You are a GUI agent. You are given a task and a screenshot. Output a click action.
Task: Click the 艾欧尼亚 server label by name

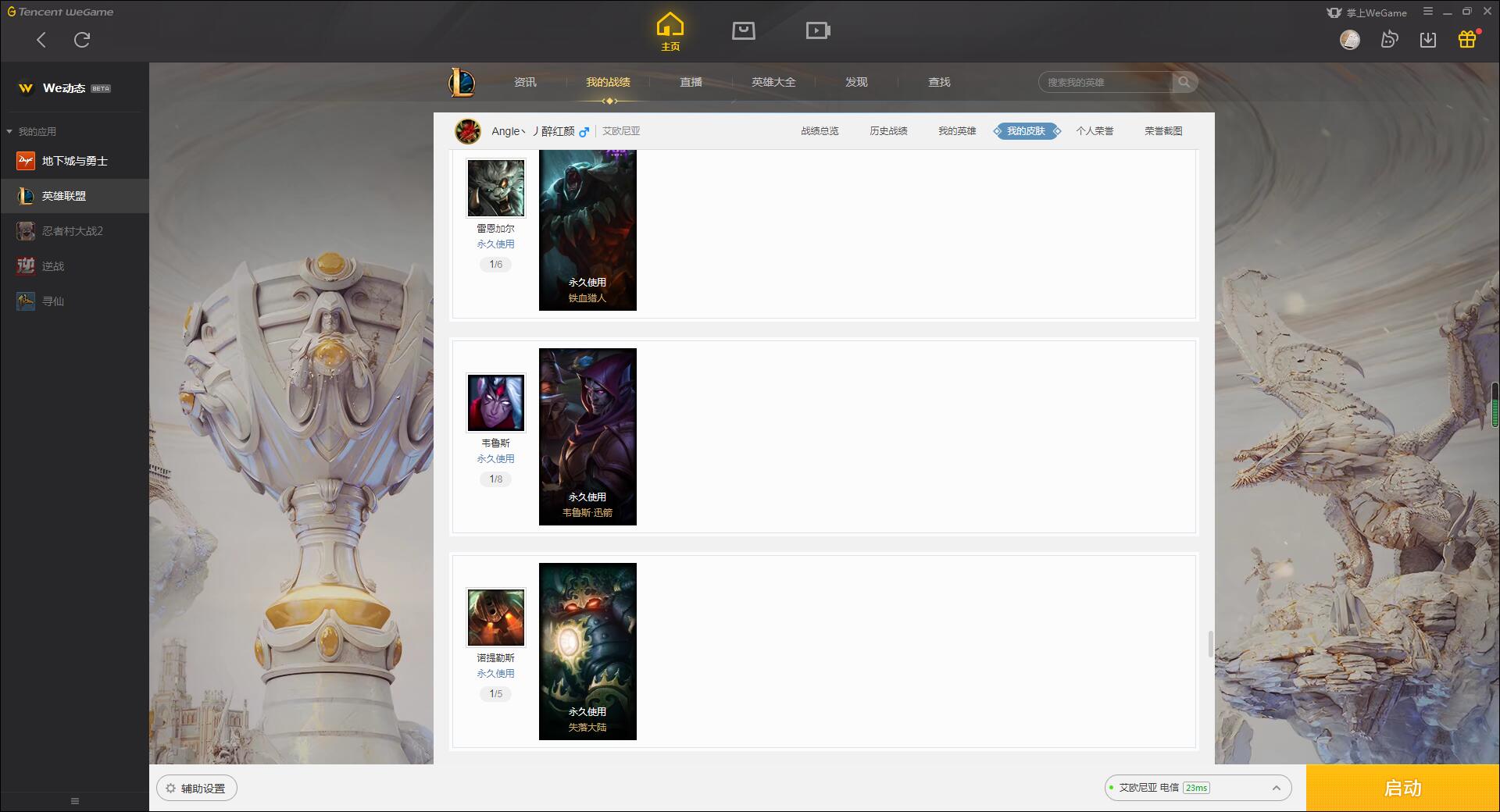(x=621, y=131)
